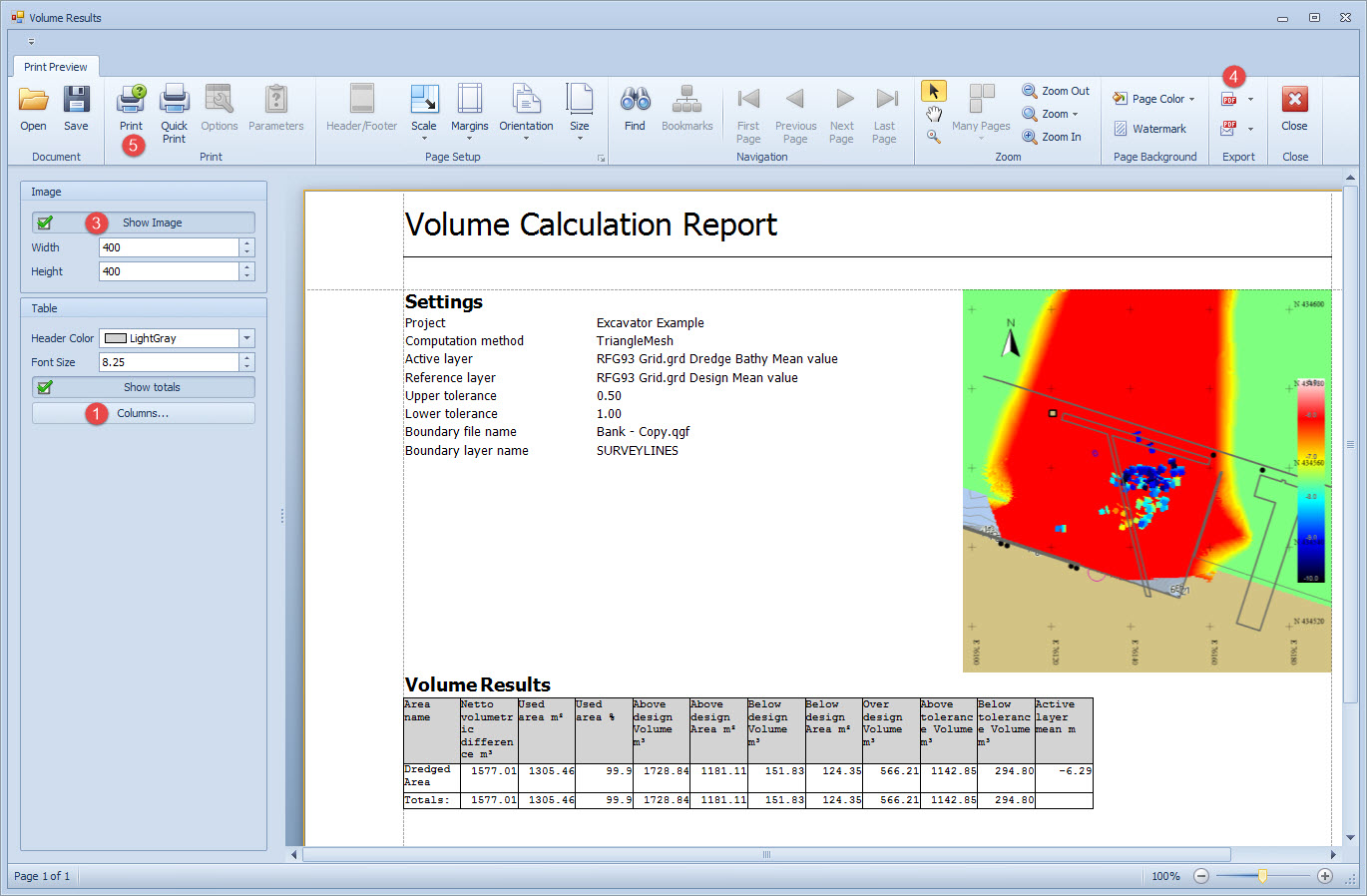
Task: Click the red Close preview button
Action: click(1294, 100)
